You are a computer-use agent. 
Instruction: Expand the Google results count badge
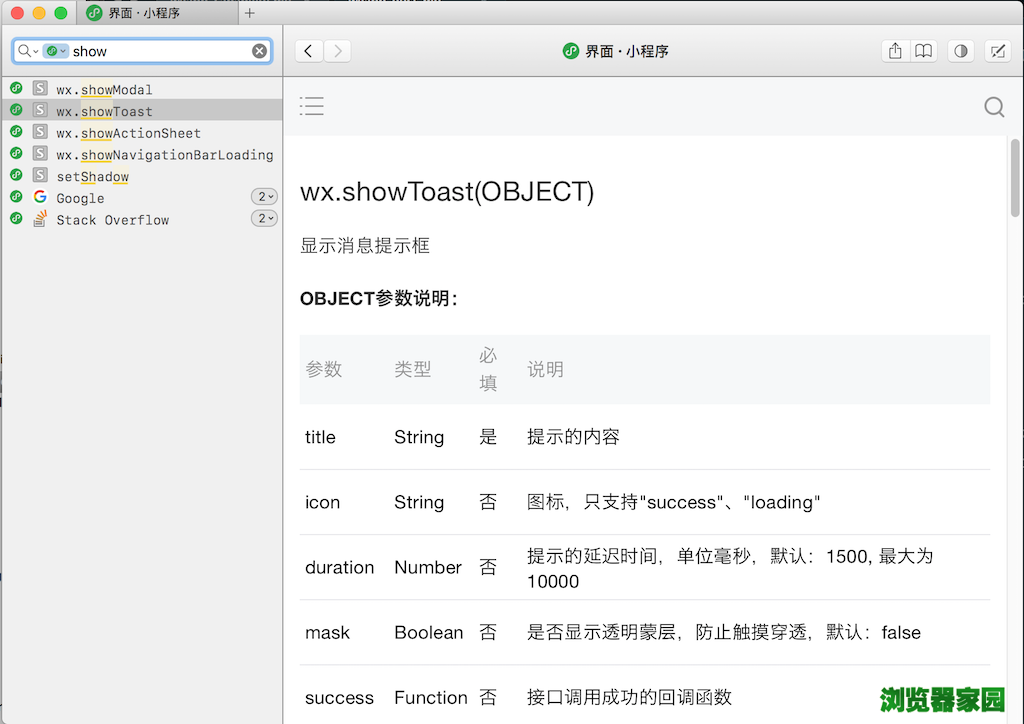point(264,197)
